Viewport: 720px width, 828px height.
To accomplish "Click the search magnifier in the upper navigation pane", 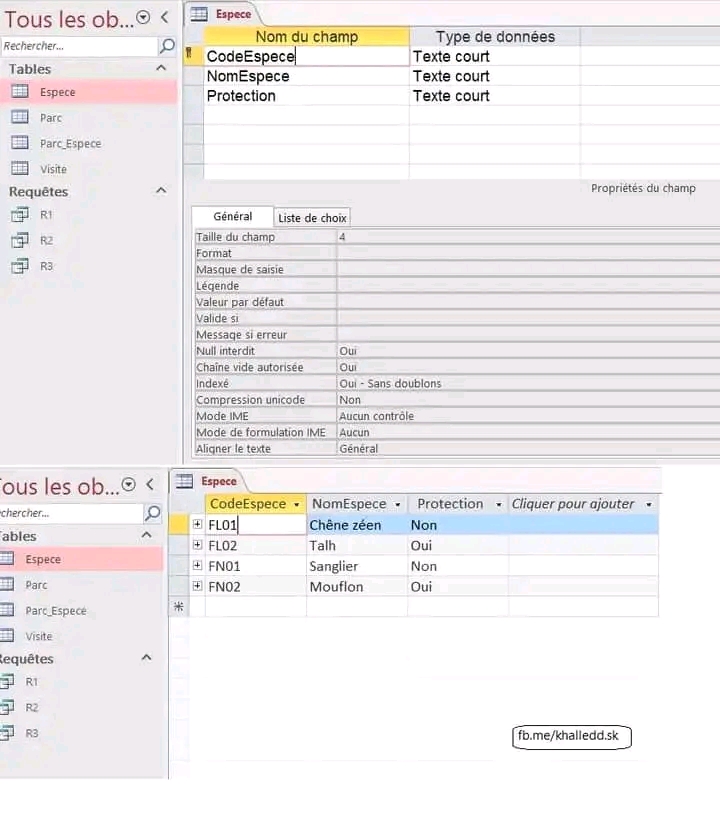I will pos(167,46).
